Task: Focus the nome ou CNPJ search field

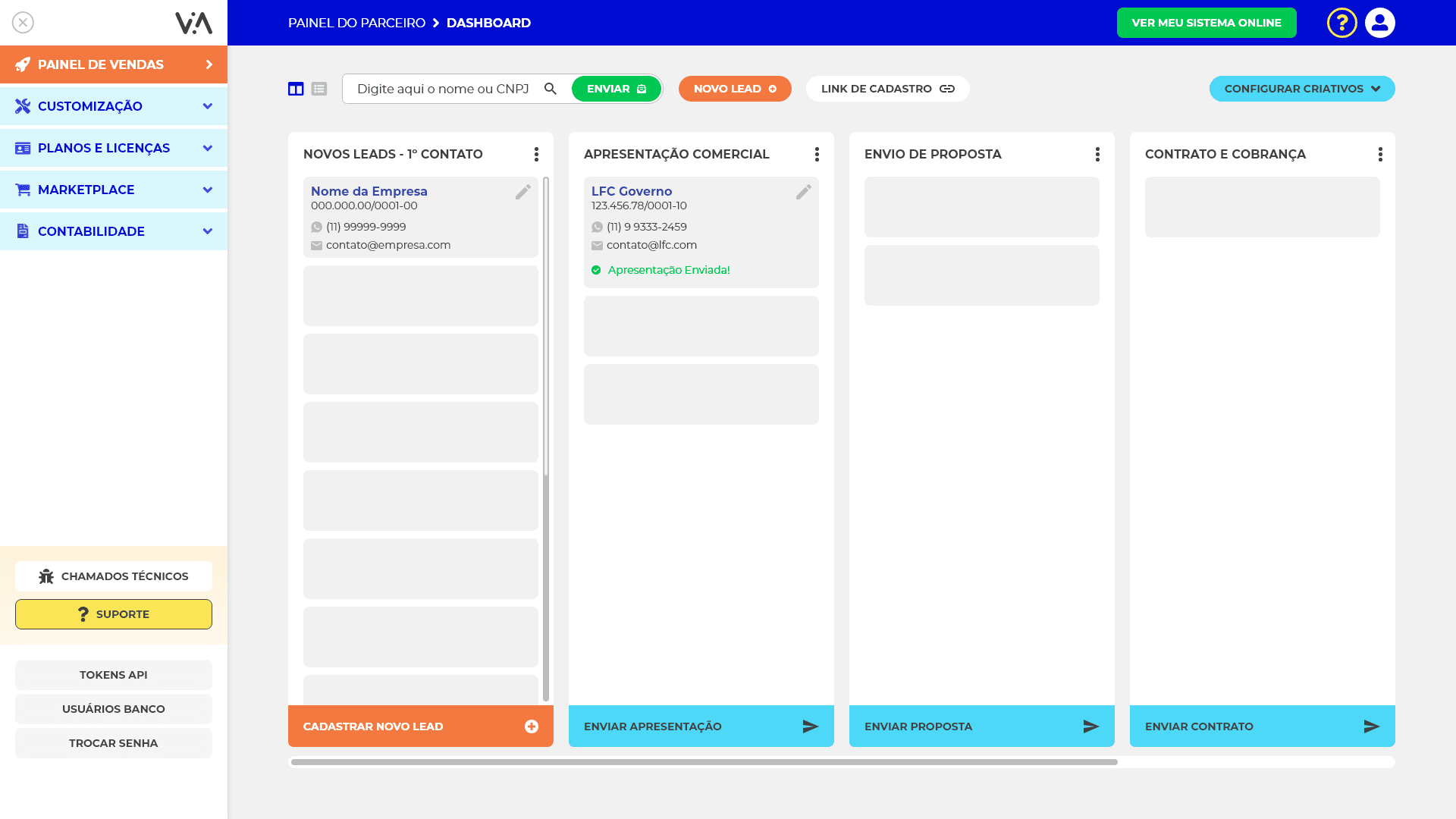Action: click(443, 89)
